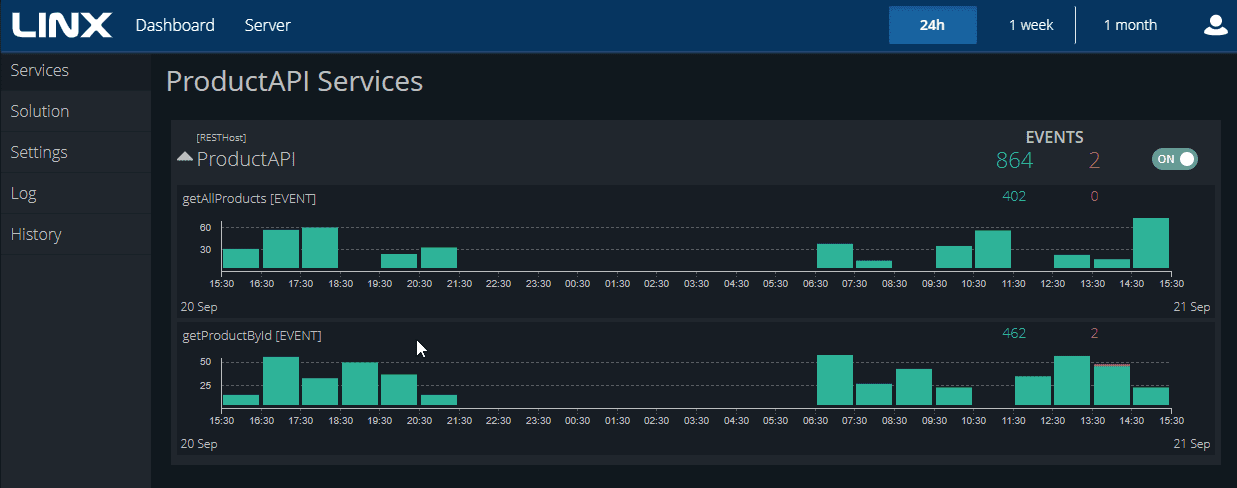Open History in the sidebar
The image size is (1237, 488).
[x=75, y=234]
